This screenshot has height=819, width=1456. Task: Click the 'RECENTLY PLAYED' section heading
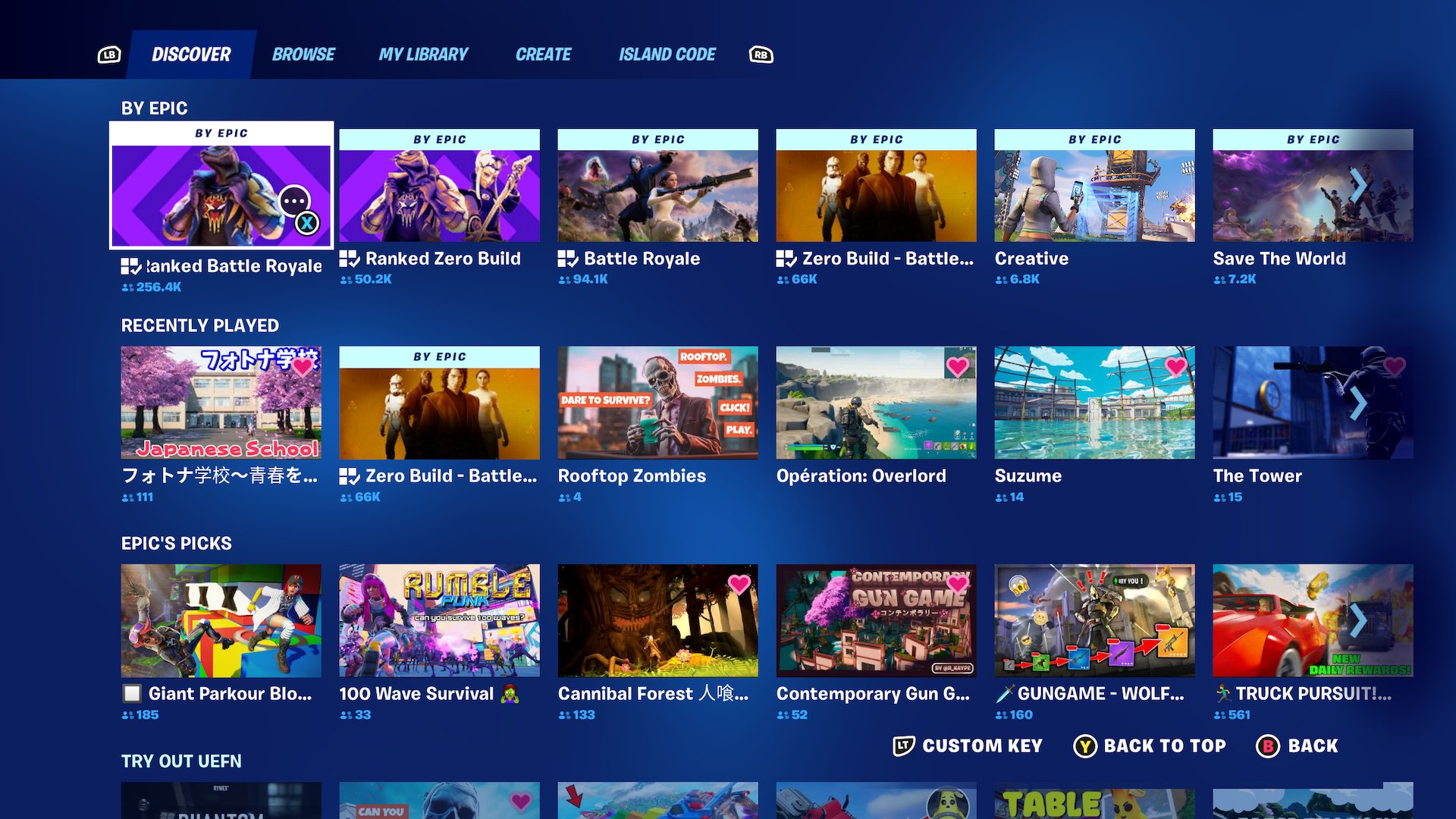coord(200,326)
